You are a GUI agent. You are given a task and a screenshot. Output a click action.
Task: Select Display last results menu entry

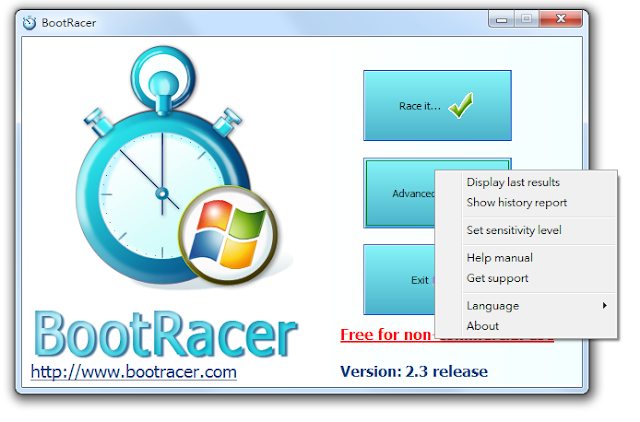[x=526, y=182]
